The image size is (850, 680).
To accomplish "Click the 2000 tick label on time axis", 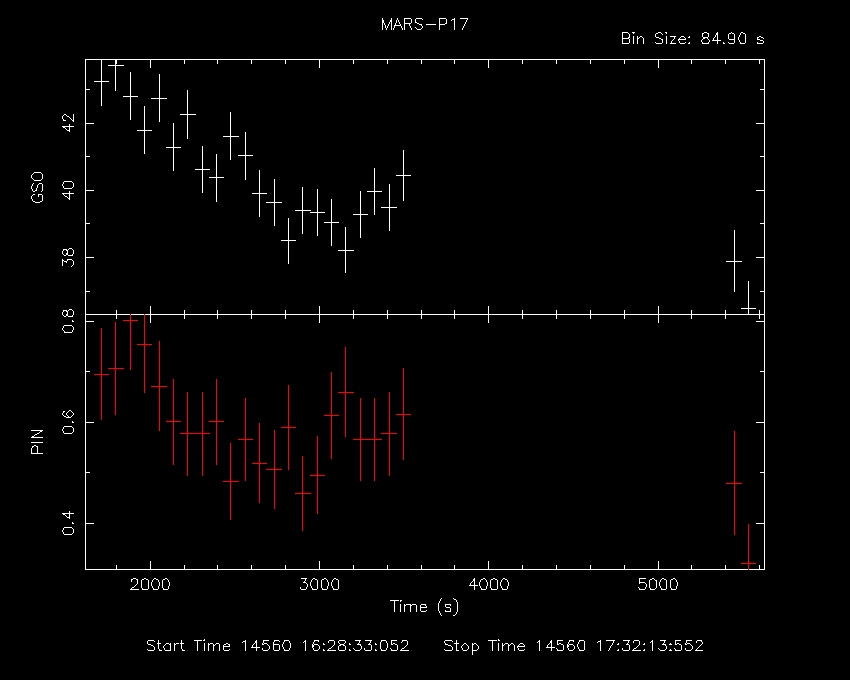I will pos(150,585).
